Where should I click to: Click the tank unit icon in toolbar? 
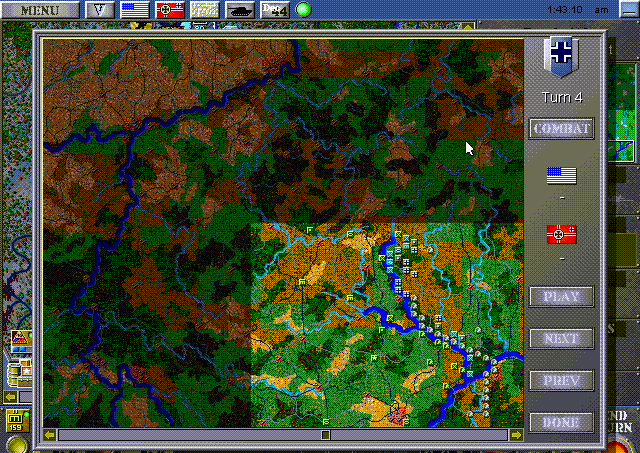click(241, 10)
